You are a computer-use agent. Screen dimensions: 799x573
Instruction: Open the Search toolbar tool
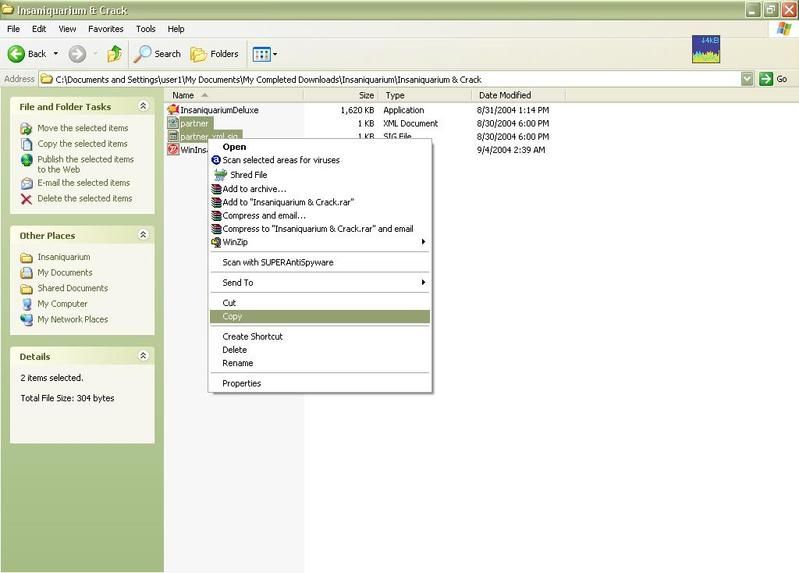pos(158,54)
